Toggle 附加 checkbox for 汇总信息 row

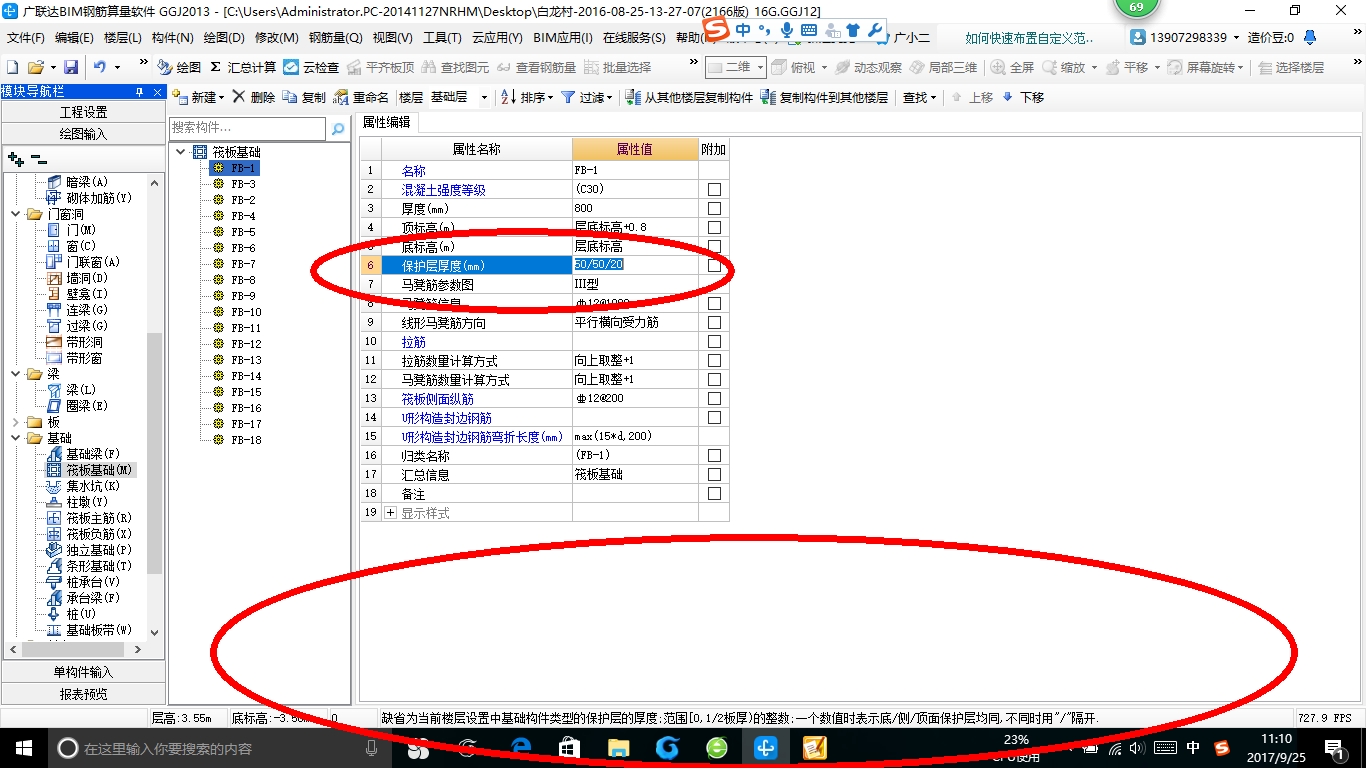(x=714, y=474)
